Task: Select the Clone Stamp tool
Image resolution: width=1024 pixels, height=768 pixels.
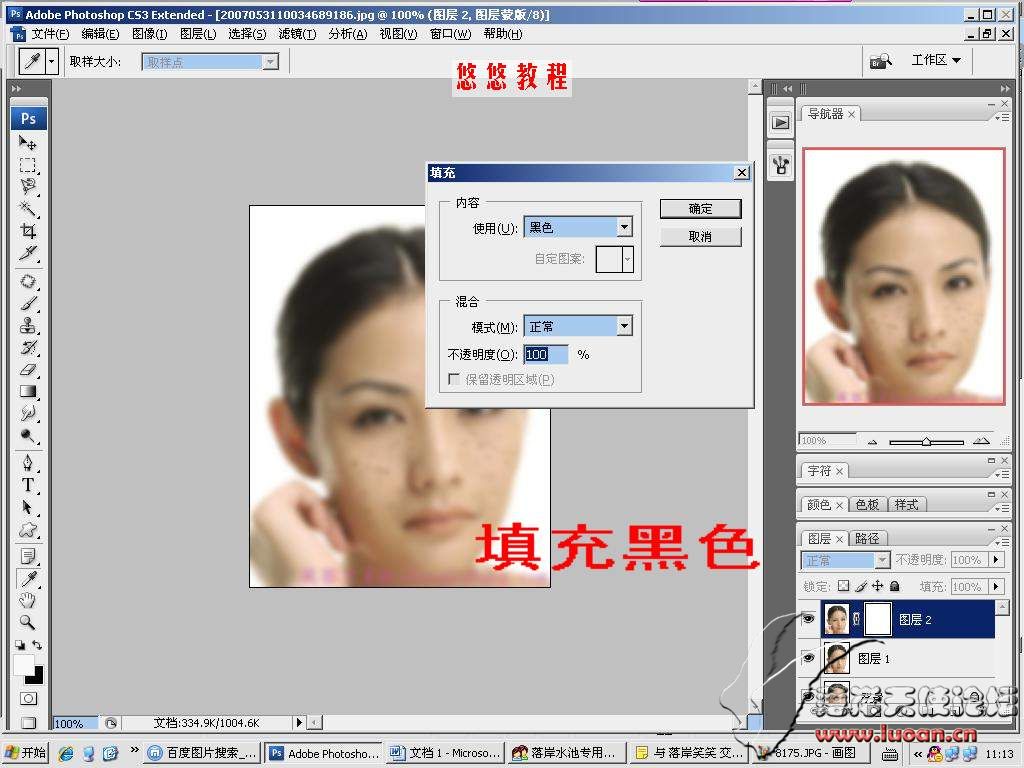Action: tap(27, 325)
